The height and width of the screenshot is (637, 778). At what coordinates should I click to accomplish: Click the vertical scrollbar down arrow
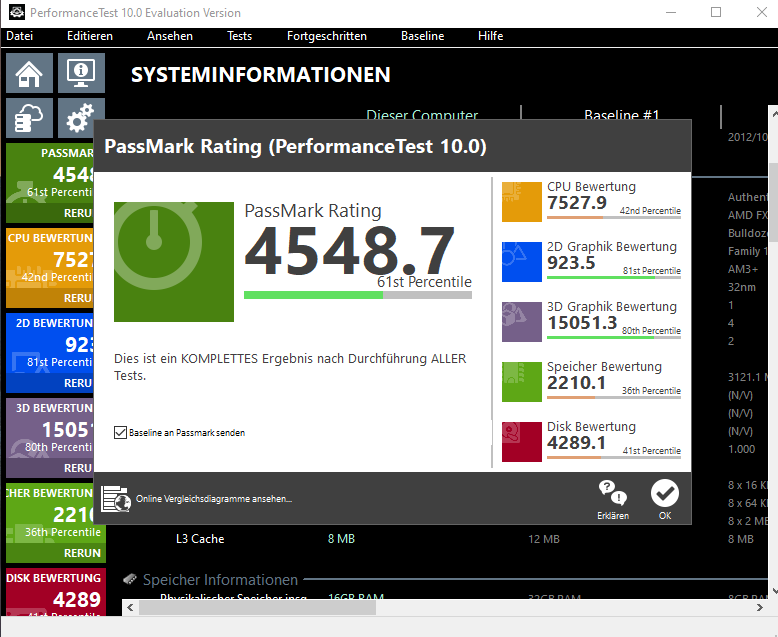tap(774, 591)
